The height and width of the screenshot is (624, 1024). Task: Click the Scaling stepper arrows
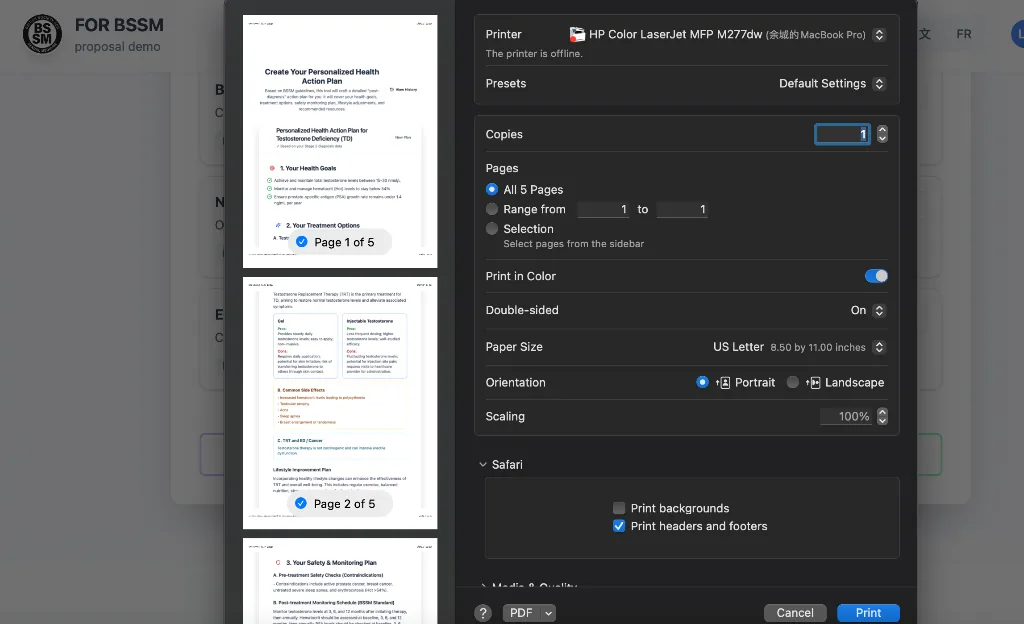click(x=882, y=416)
